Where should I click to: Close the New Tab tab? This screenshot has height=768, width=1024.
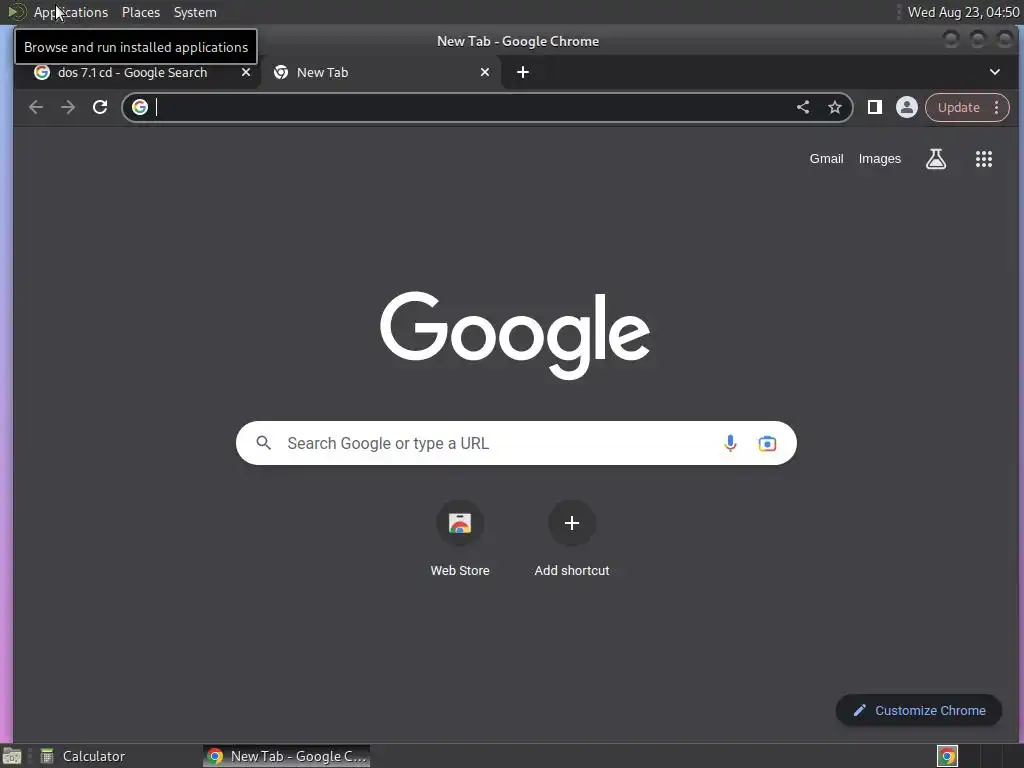coord(485,72)
